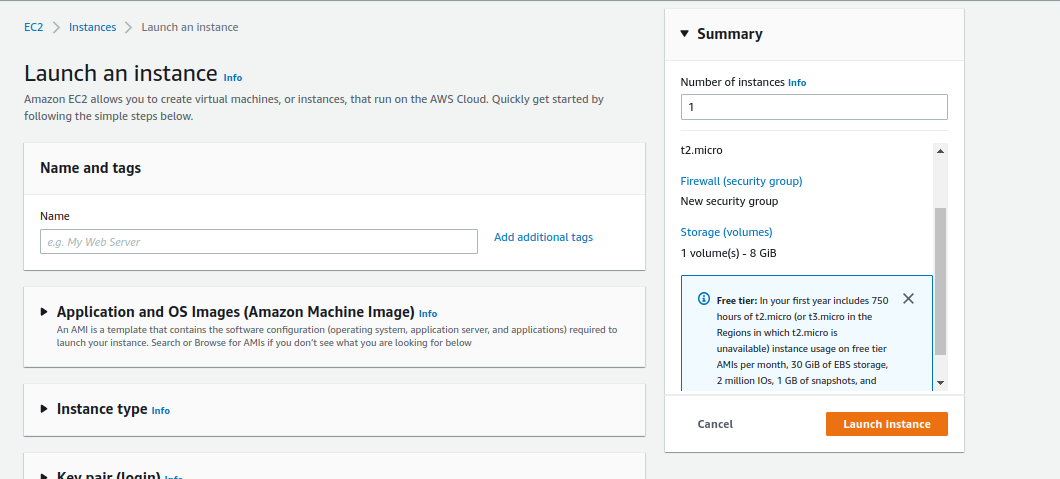
Task: Click the Free tier info circle icon
Action: coord(704,299)
